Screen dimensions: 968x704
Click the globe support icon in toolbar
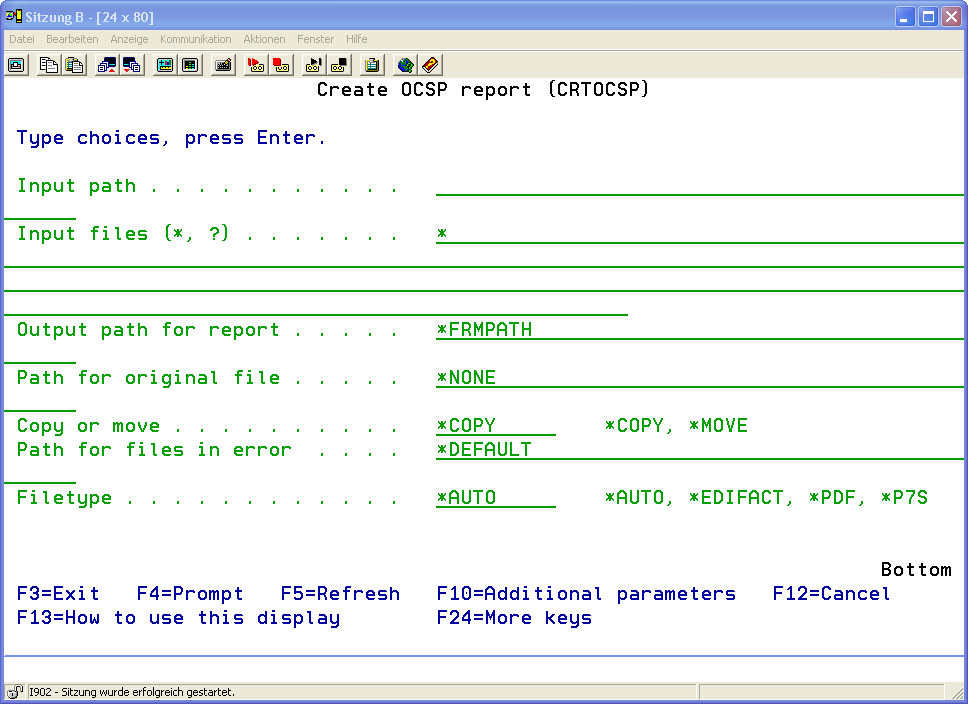tap(405, 65)
